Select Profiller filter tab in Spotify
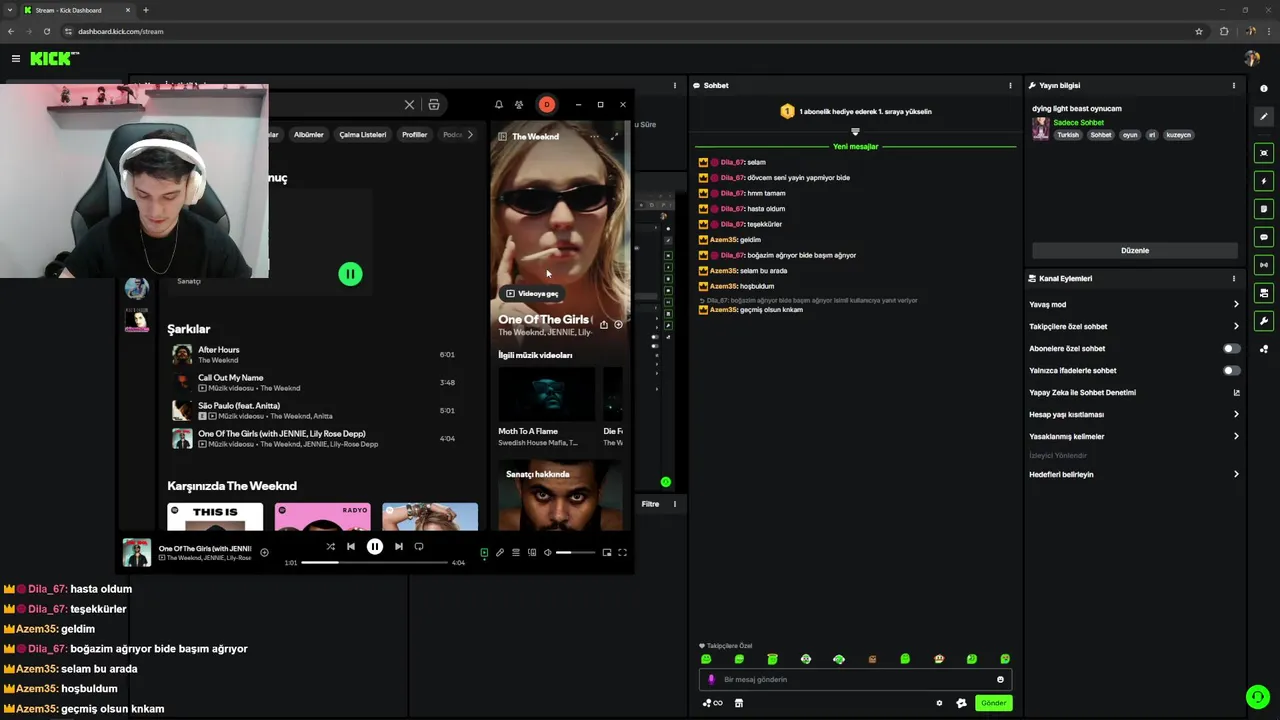This screenshot has width=1280, height=720. [x=414, y=134]
